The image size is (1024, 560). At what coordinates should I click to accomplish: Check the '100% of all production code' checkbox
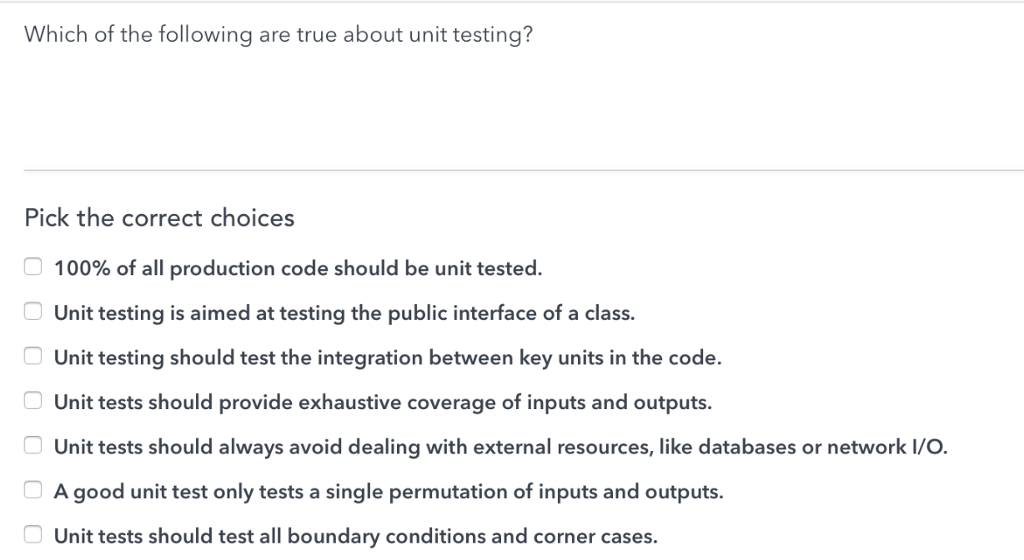[x=33, y=267]
